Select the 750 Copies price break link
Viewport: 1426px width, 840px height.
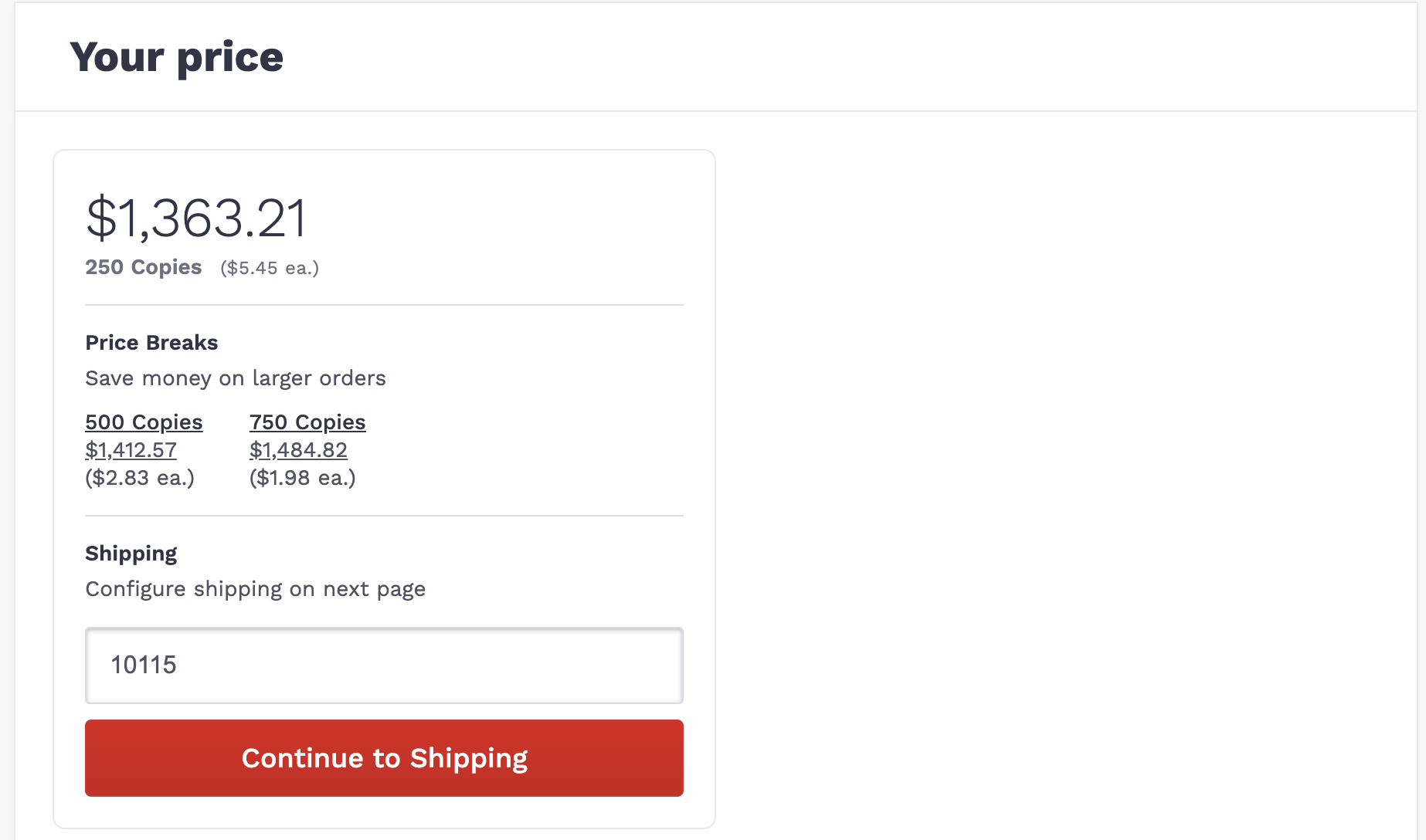click(x=307, y=422)
